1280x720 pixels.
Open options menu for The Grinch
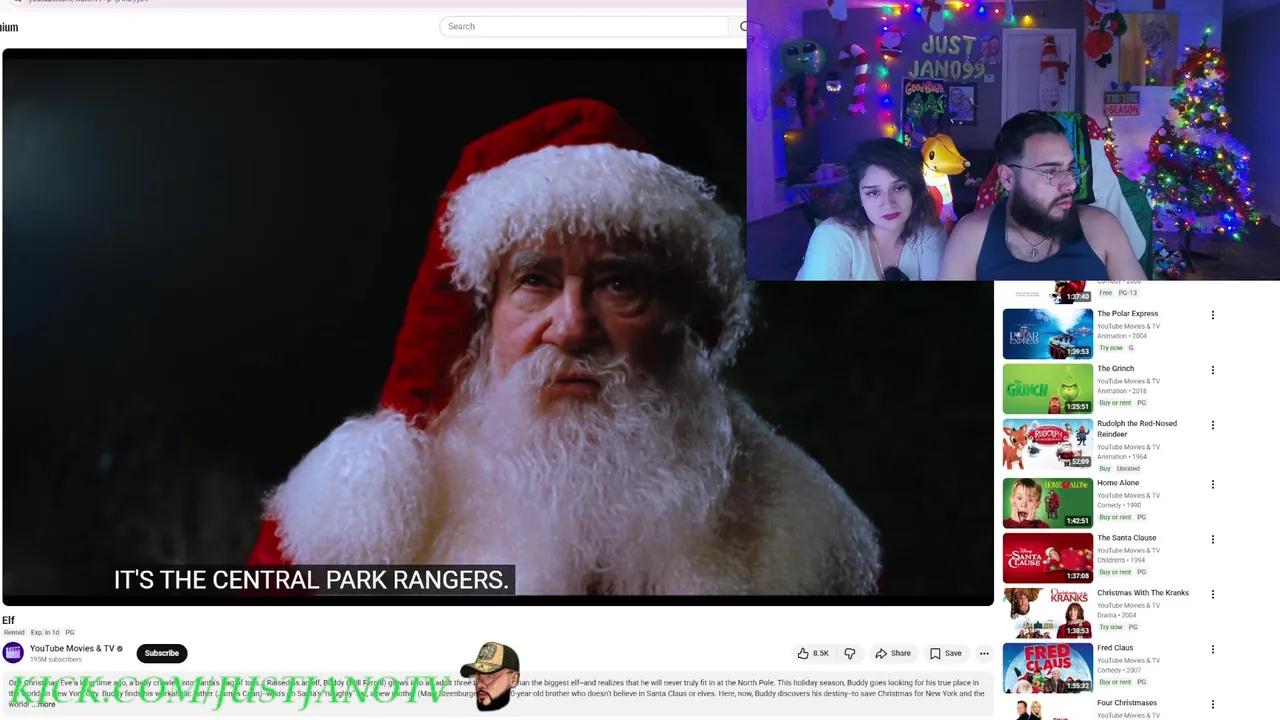click(1213, 370)
